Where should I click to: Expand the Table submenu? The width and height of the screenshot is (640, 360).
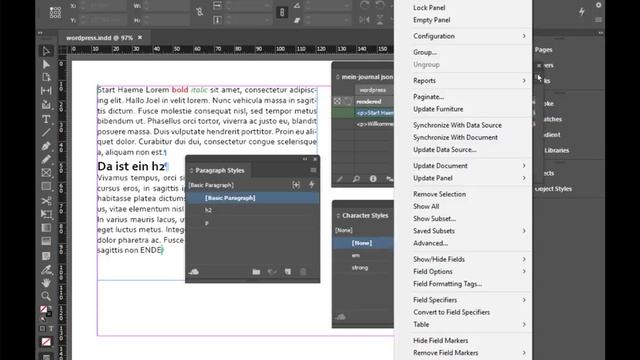coord(469,324)
